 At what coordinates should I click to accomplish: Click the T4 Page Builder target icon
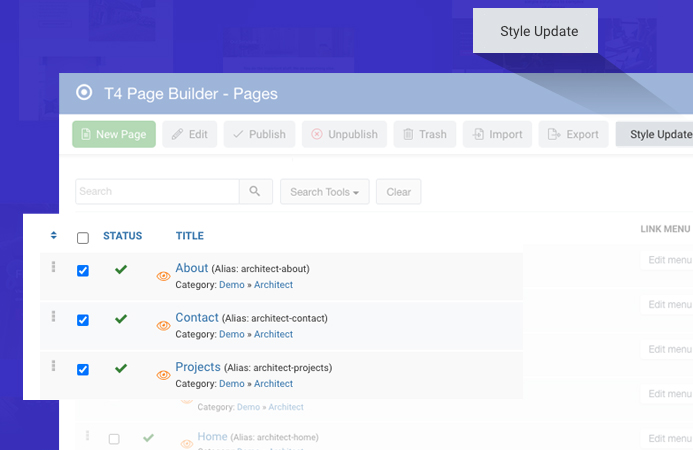pyautogui.click(x=84, y=93)
